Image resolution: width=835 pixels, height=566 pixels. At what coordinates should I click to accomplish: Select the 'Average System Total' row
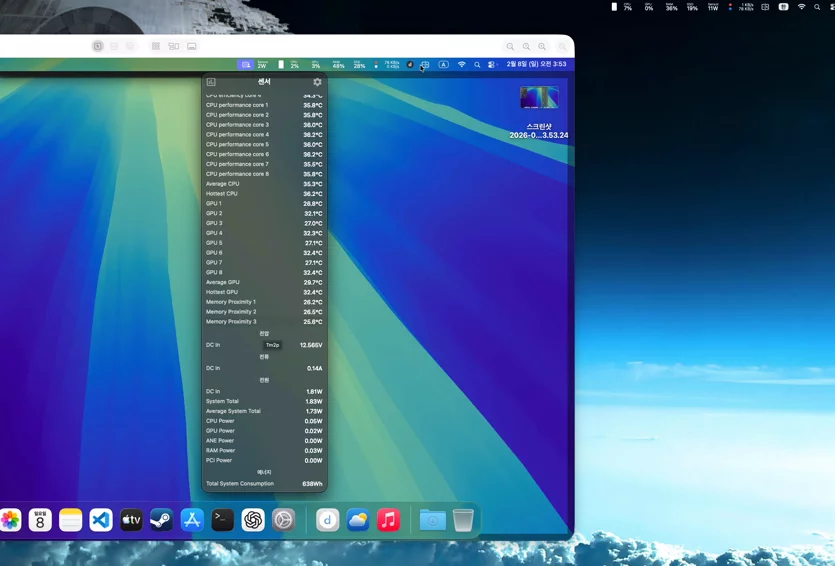tap(264, 411)
